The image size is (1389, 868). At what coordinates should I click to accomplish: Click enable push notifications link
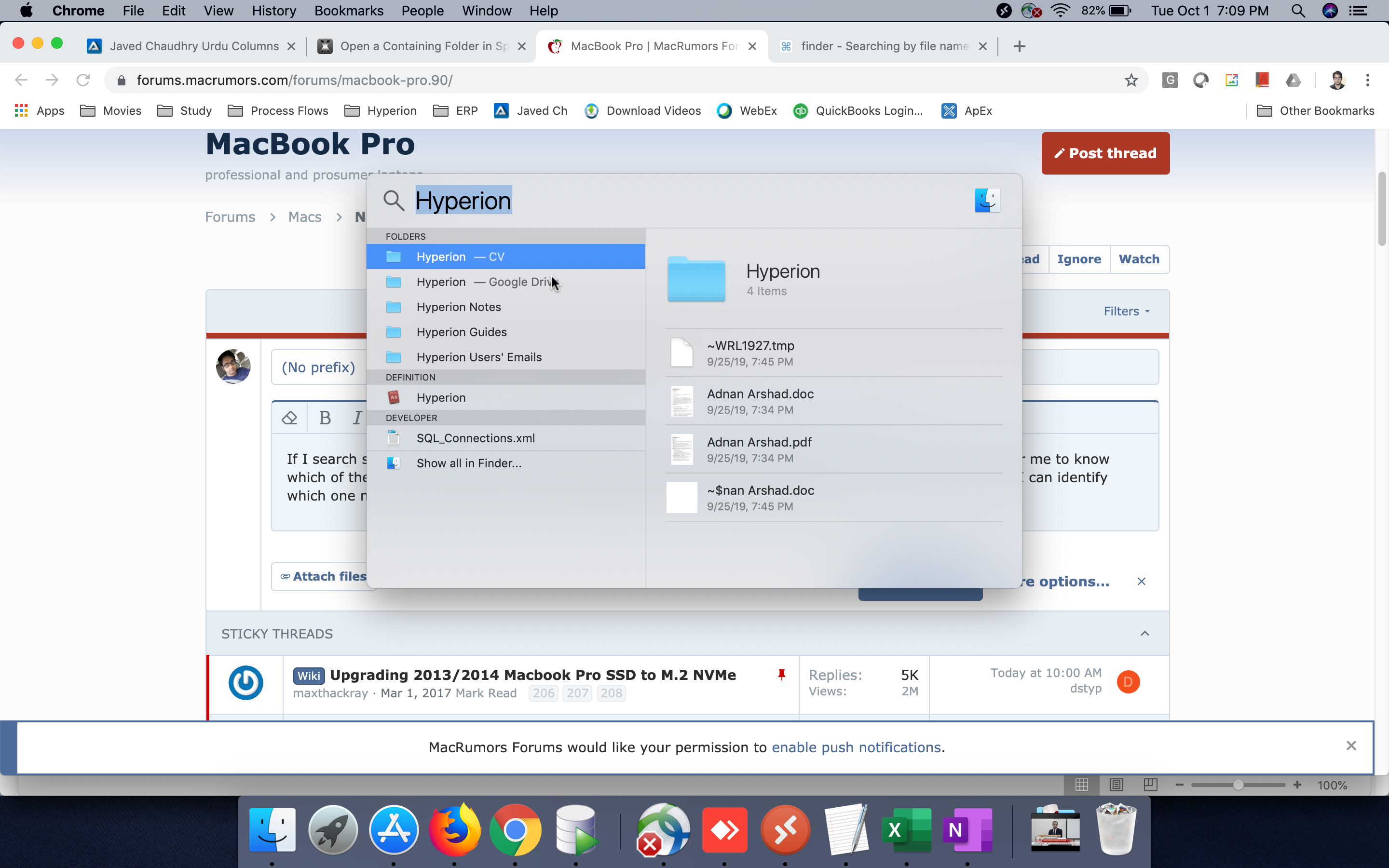pyautogui.click(x=856, y=747)
